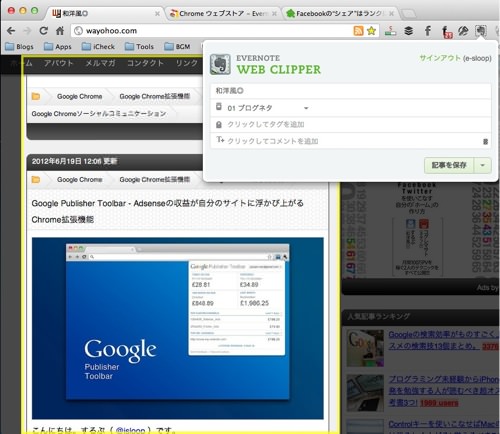Viewport: 500px width, 434px height.
Task: Close the Chrome ウェブストア tab
Action: [274, 14]
